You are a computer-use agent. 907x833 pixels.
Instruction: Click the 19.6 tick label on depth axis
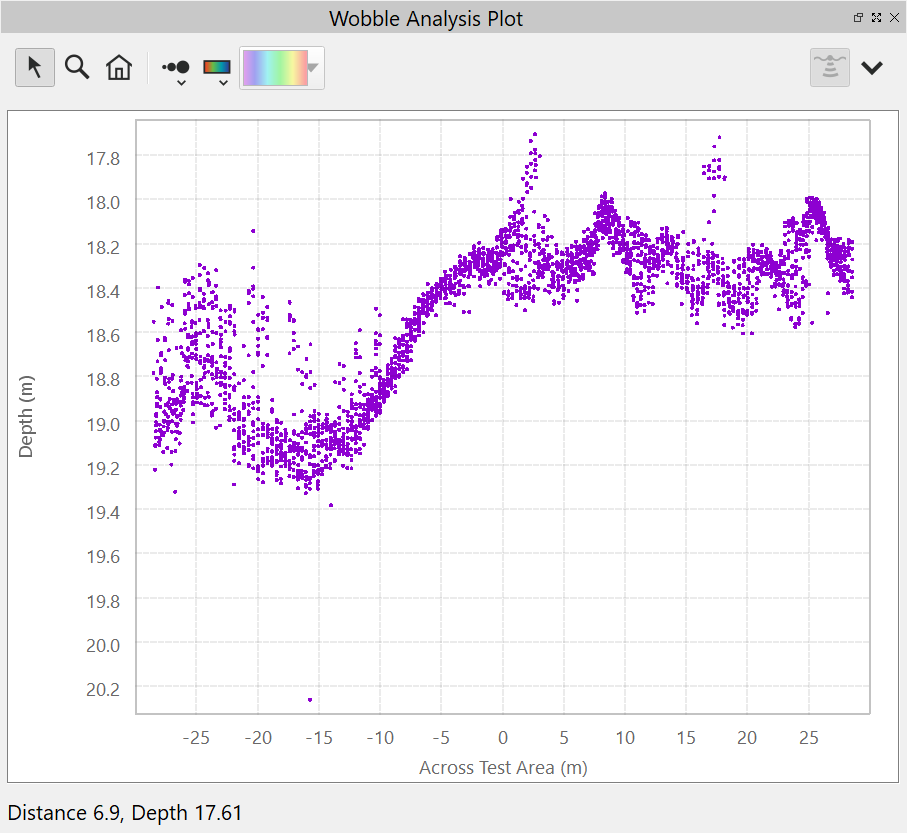(x=103, y=556)
